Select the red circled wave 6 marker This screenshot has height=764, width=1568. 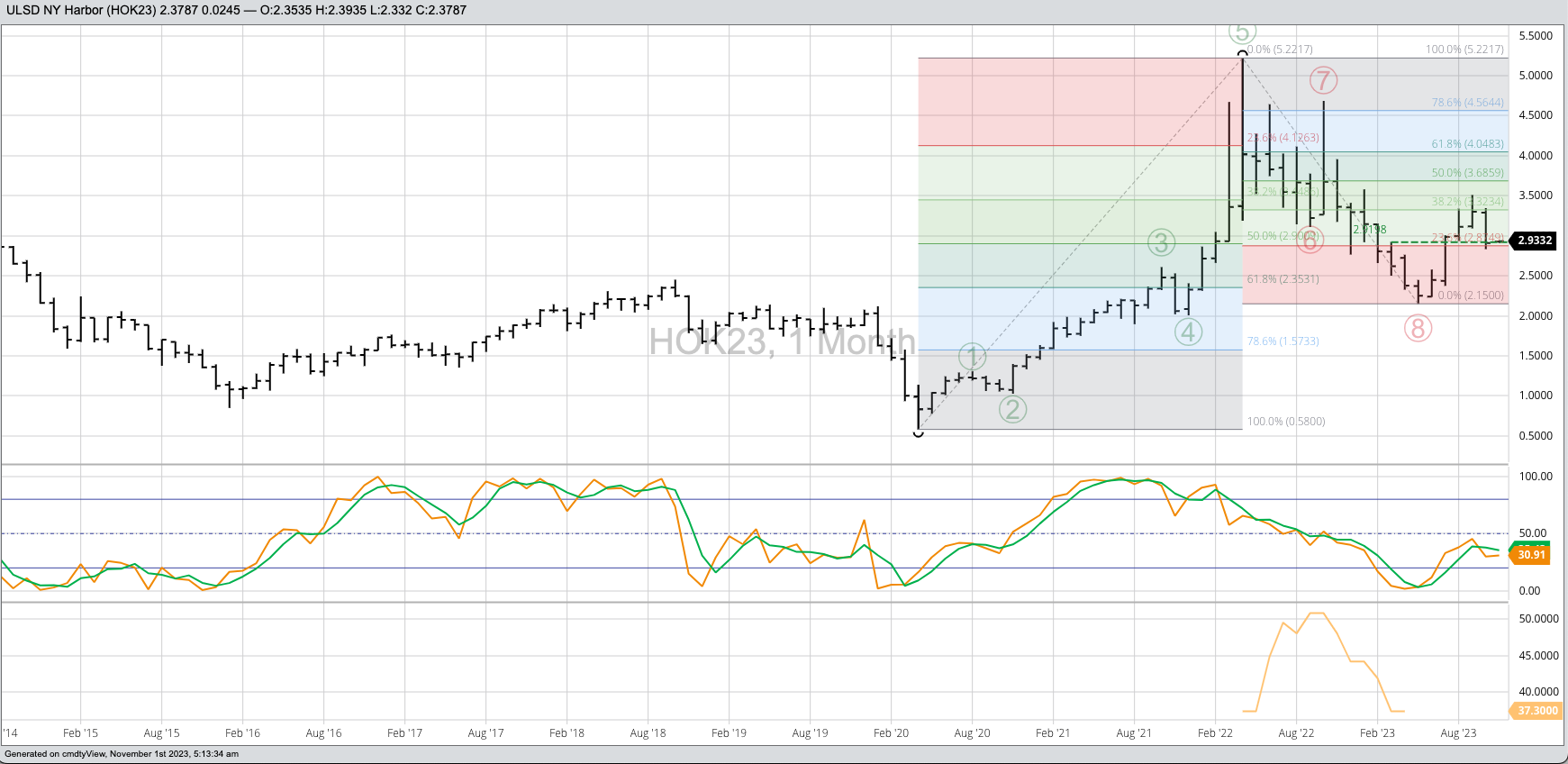pos(1310,241)
